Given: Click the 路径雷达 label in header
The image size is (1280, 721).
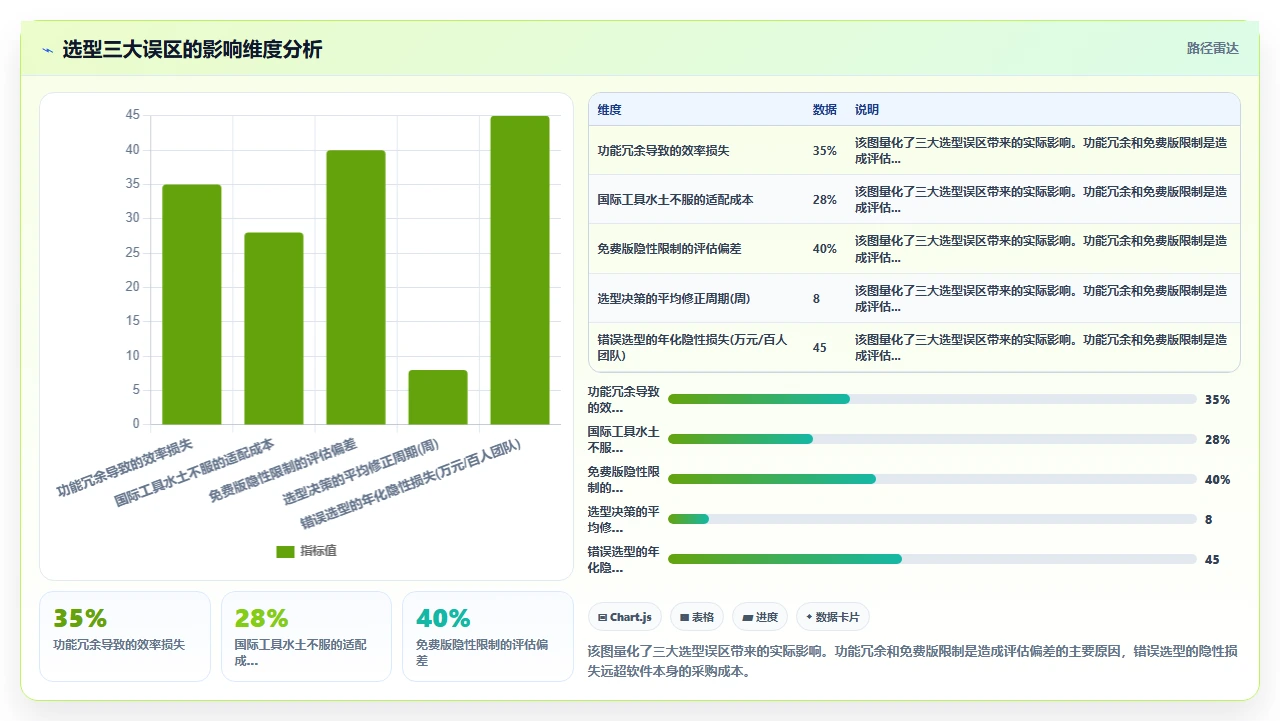Looking at the screenshot, I should click(x=1212, y=48).
